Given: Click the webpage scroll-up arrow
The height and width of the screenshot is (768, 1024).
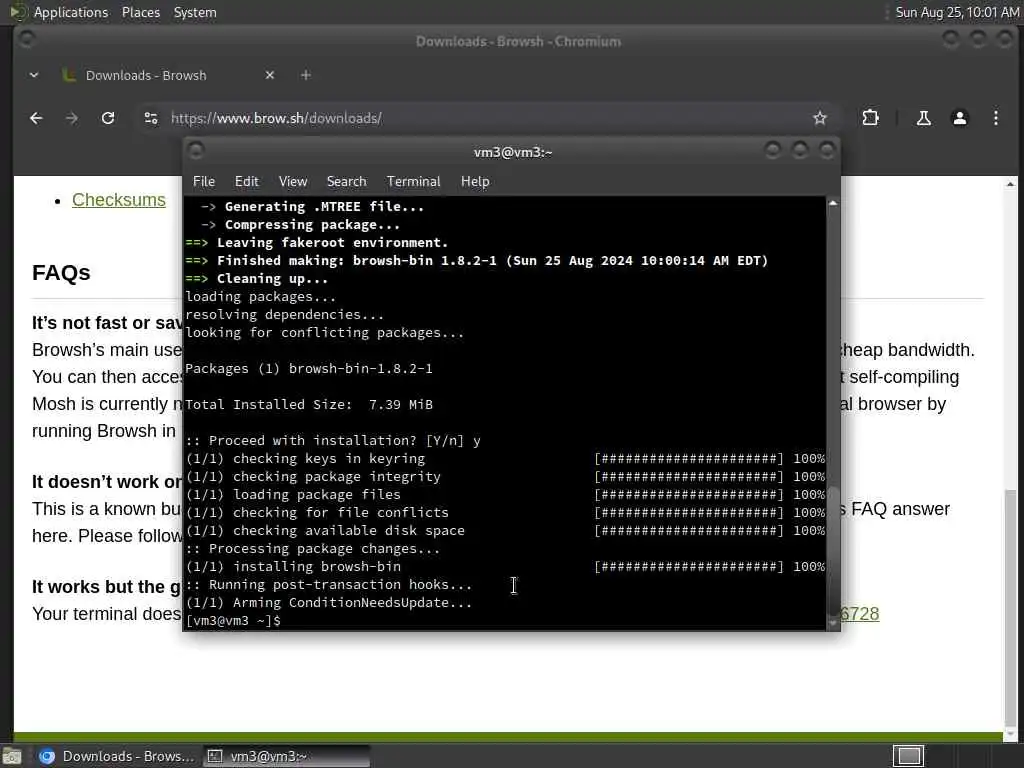Looking at the screenshot, I should (x=1010, y=184).
